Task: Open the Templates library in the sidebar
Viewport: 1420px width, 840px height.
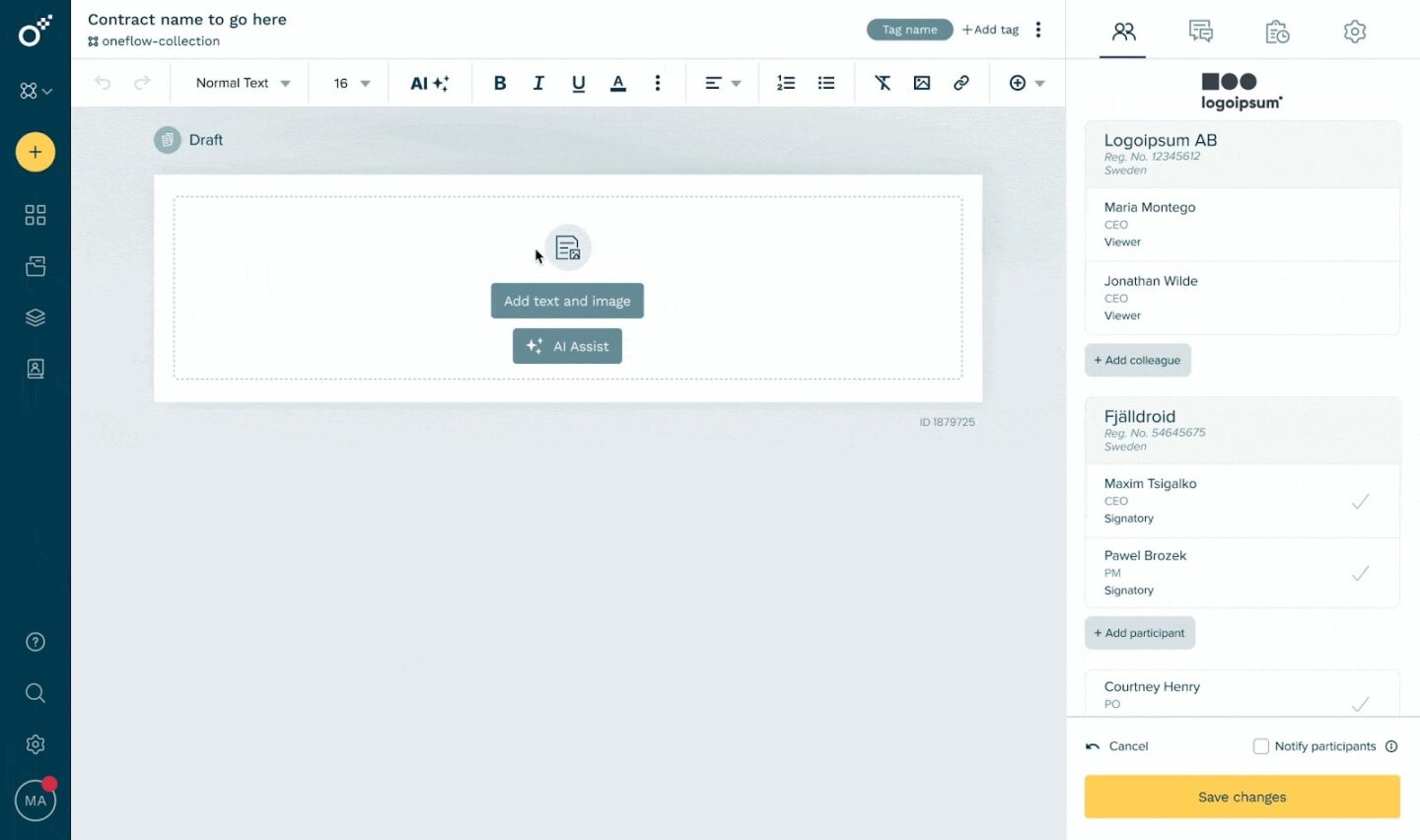Action: pos(35,316)
